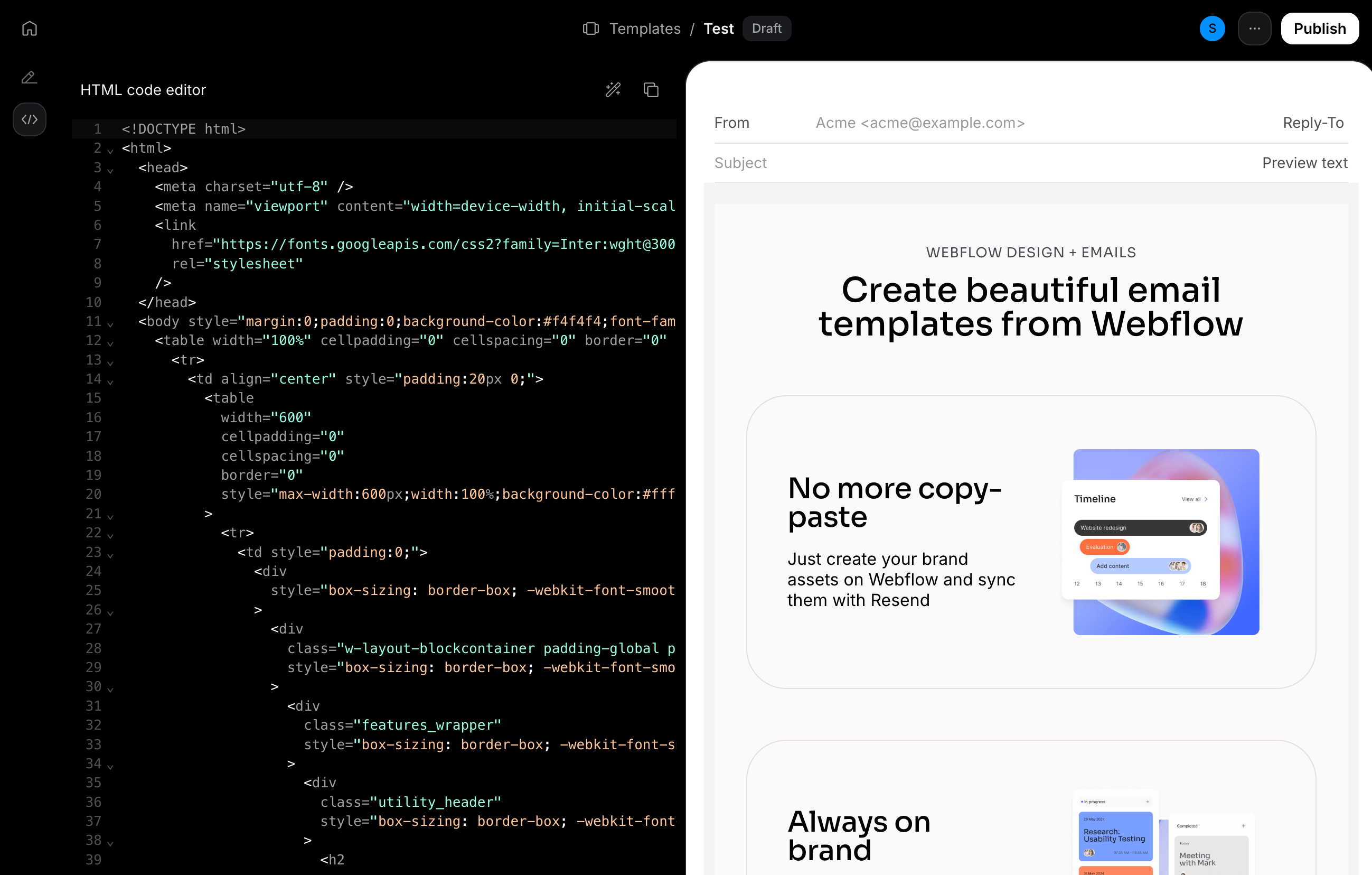The width and height of the screenshot is (1372, 875).
Task: Open the Templates breadcrumb link
Action: click(x=645, y=29)
